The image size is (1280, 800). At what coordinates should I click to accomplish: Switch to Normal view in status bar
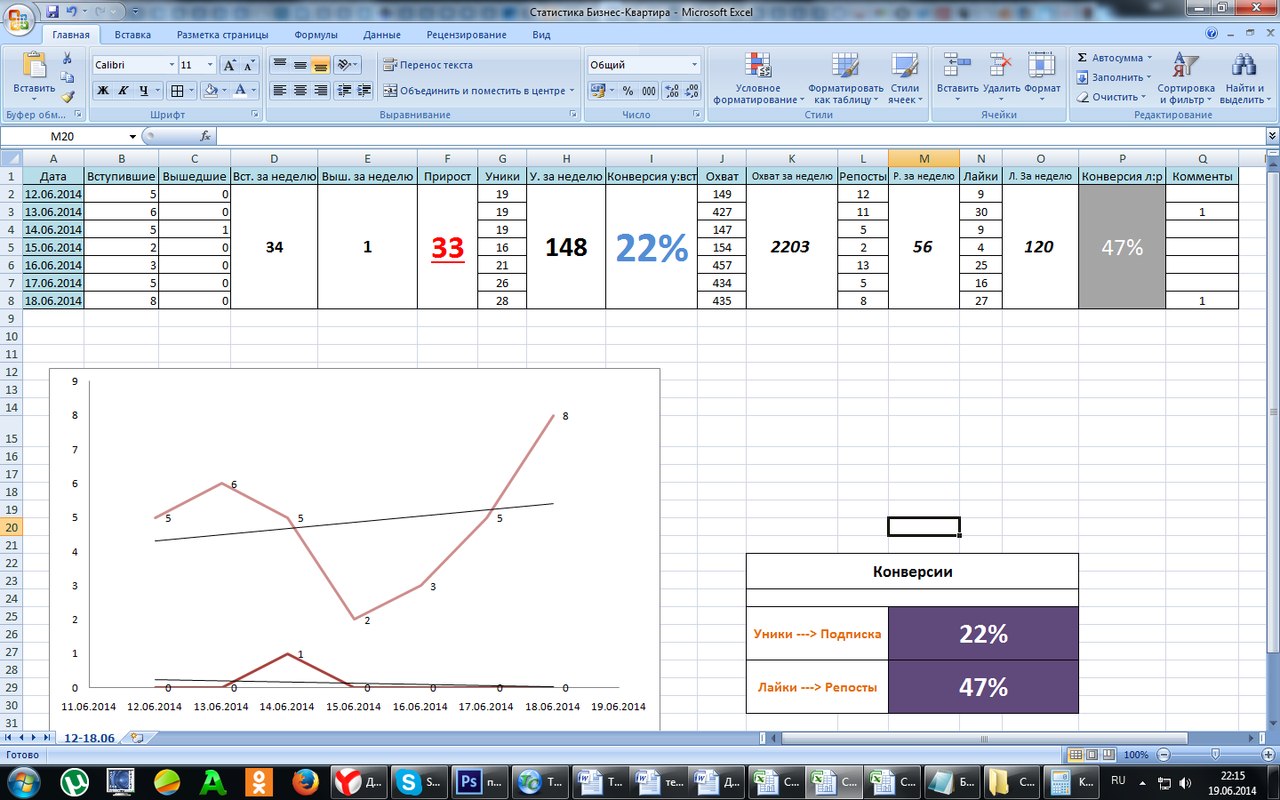1076,754
